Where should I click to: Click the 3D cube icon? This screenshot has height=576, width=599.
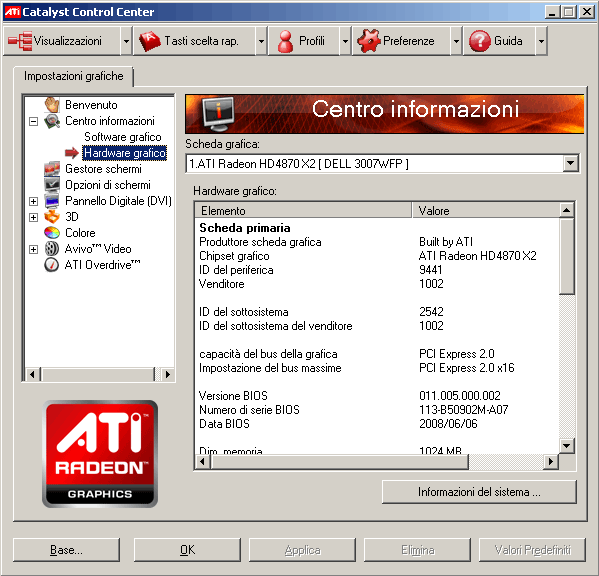[x=52, y=217]
